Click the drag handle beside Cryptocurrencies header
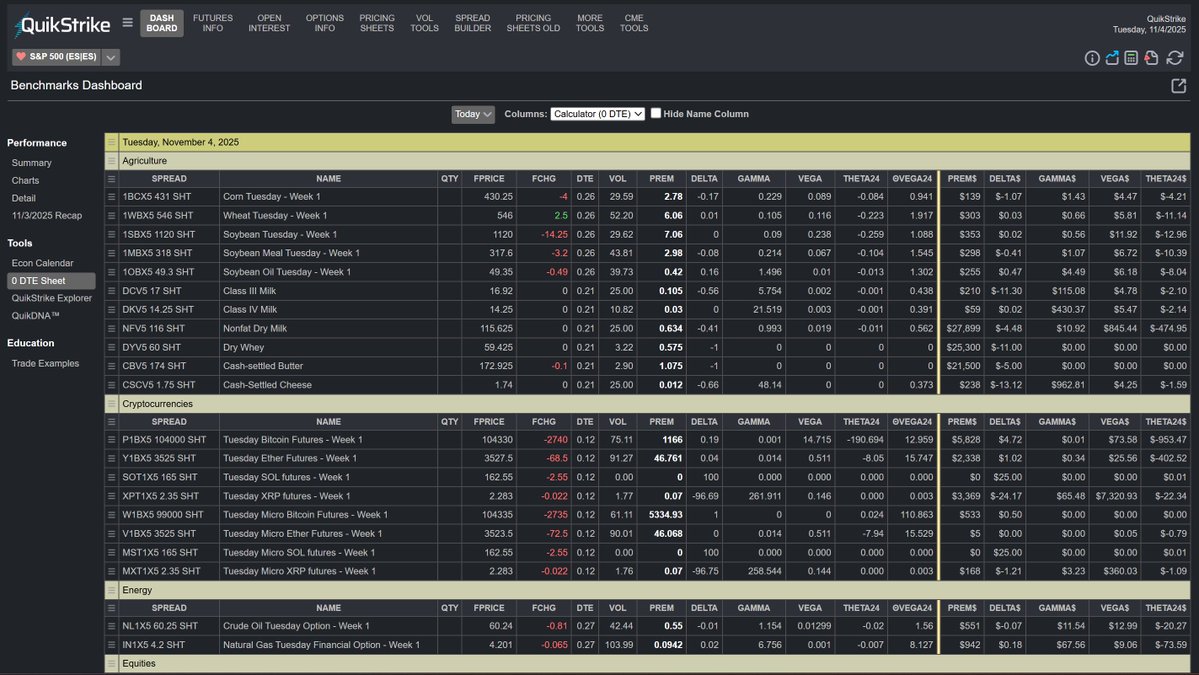Image resolution: width=1199 pixels, height=675 pixels. tap(112, 402)
